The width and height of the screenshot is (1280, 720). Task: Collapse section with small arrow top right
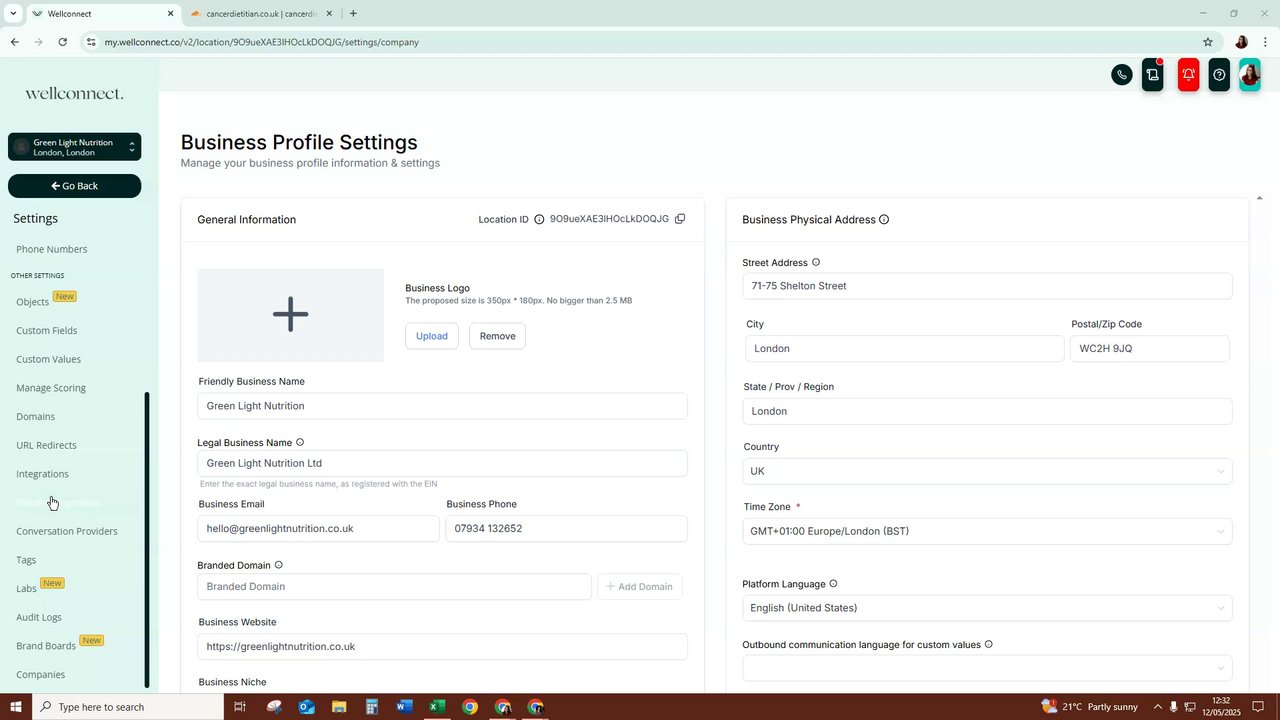[1259, 198]
